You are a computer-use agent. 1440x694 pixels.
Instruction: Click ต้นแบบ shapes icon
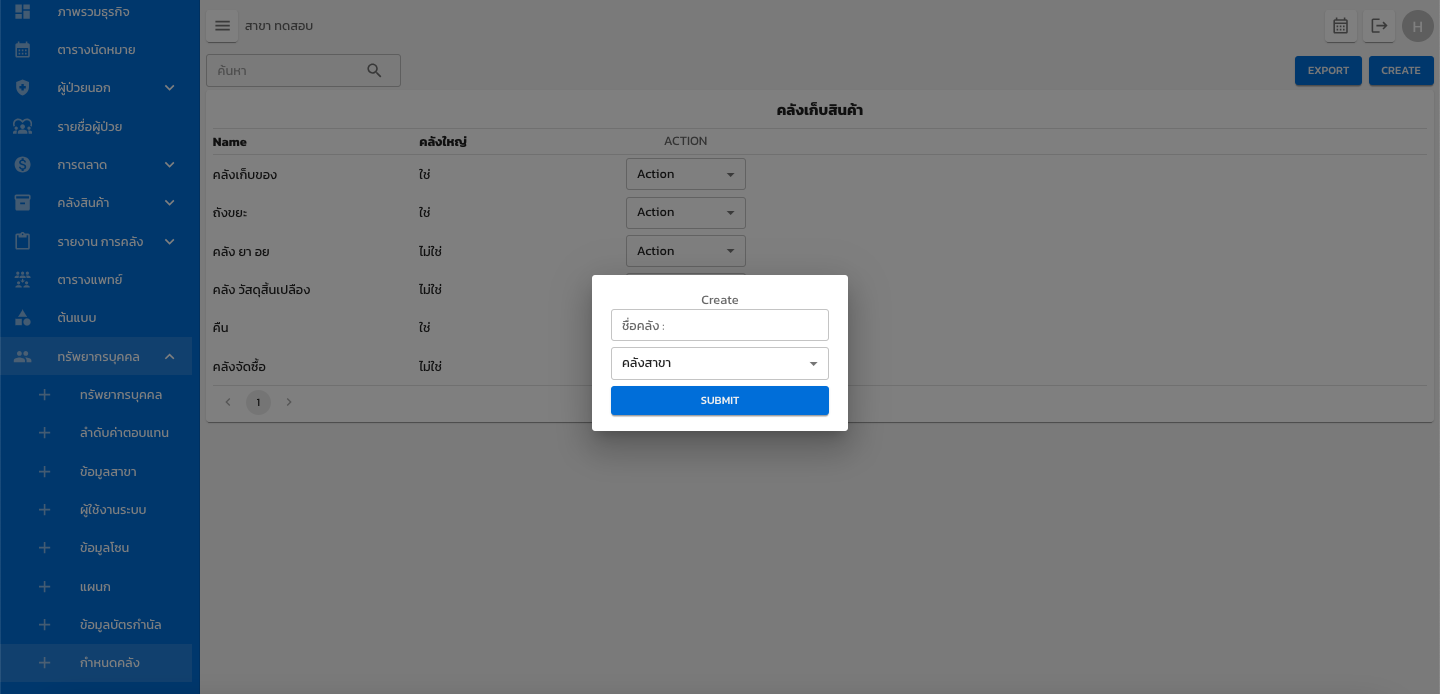pos(22,318)
